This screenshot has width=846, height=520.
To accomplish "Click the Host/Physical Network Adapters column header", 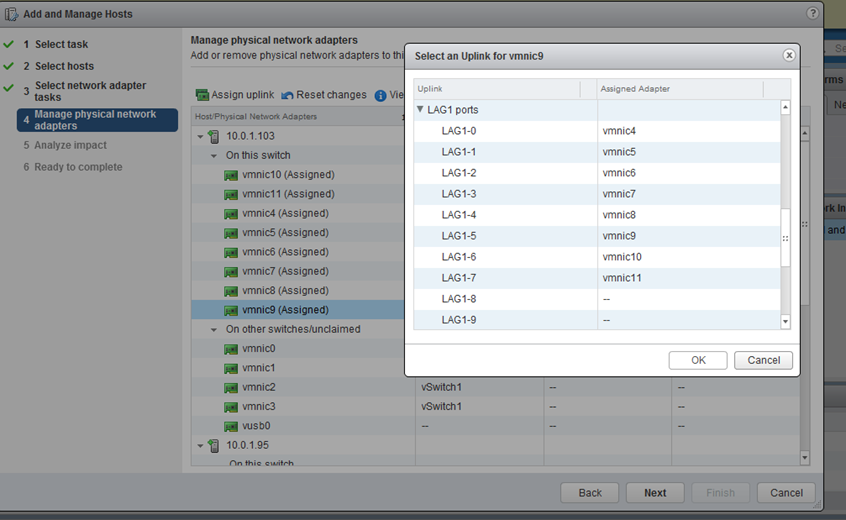I will [298, 117].
